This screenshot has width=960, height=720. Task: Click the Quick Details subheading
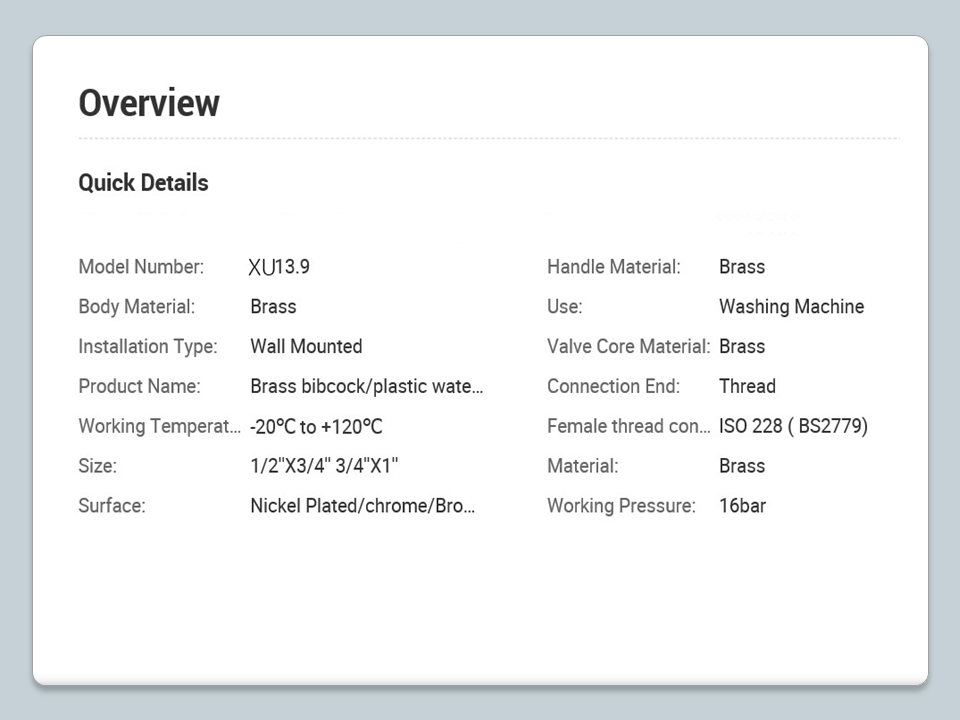[143, 183]
